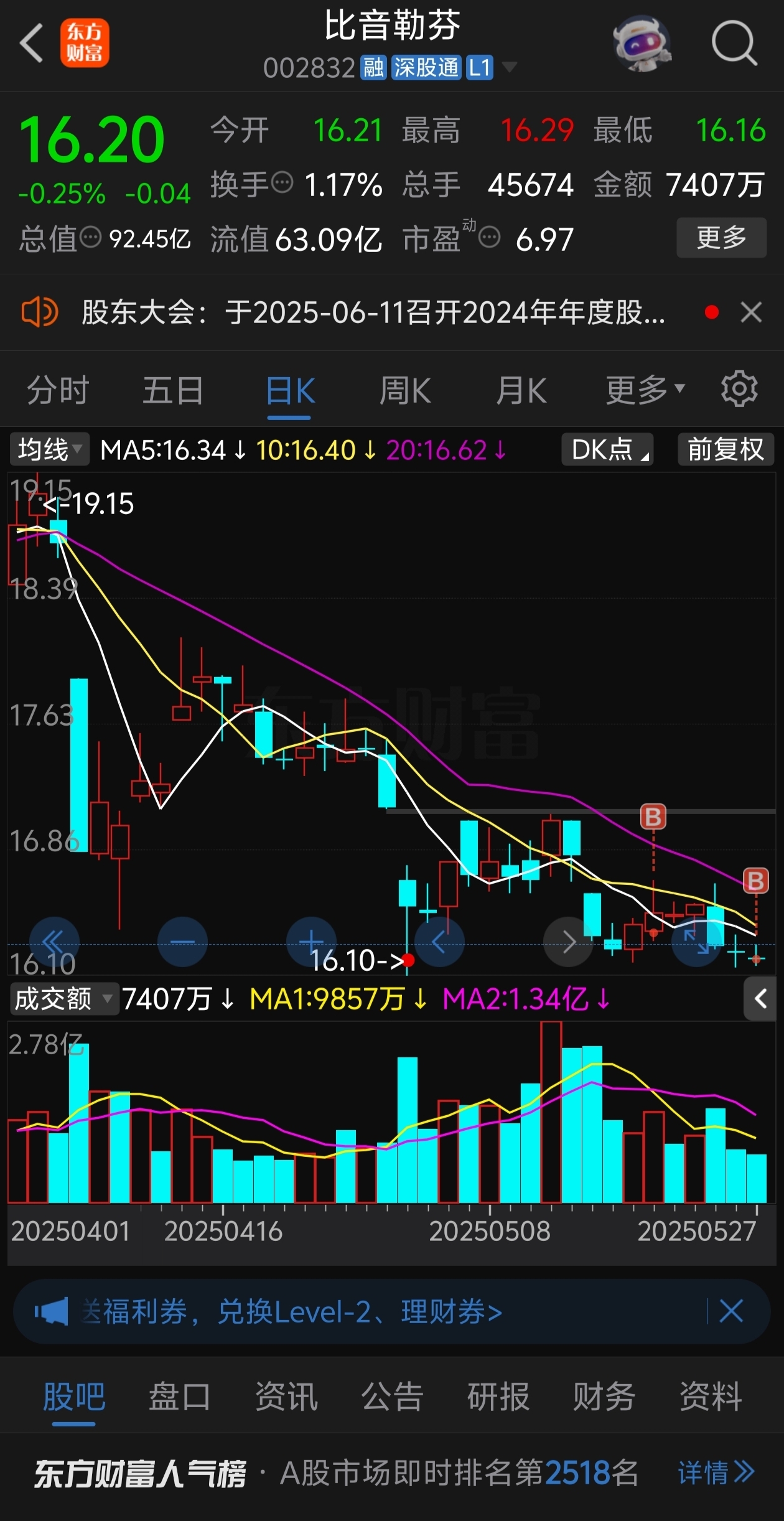Tap the megaphone promo icon

[51, 1311]
